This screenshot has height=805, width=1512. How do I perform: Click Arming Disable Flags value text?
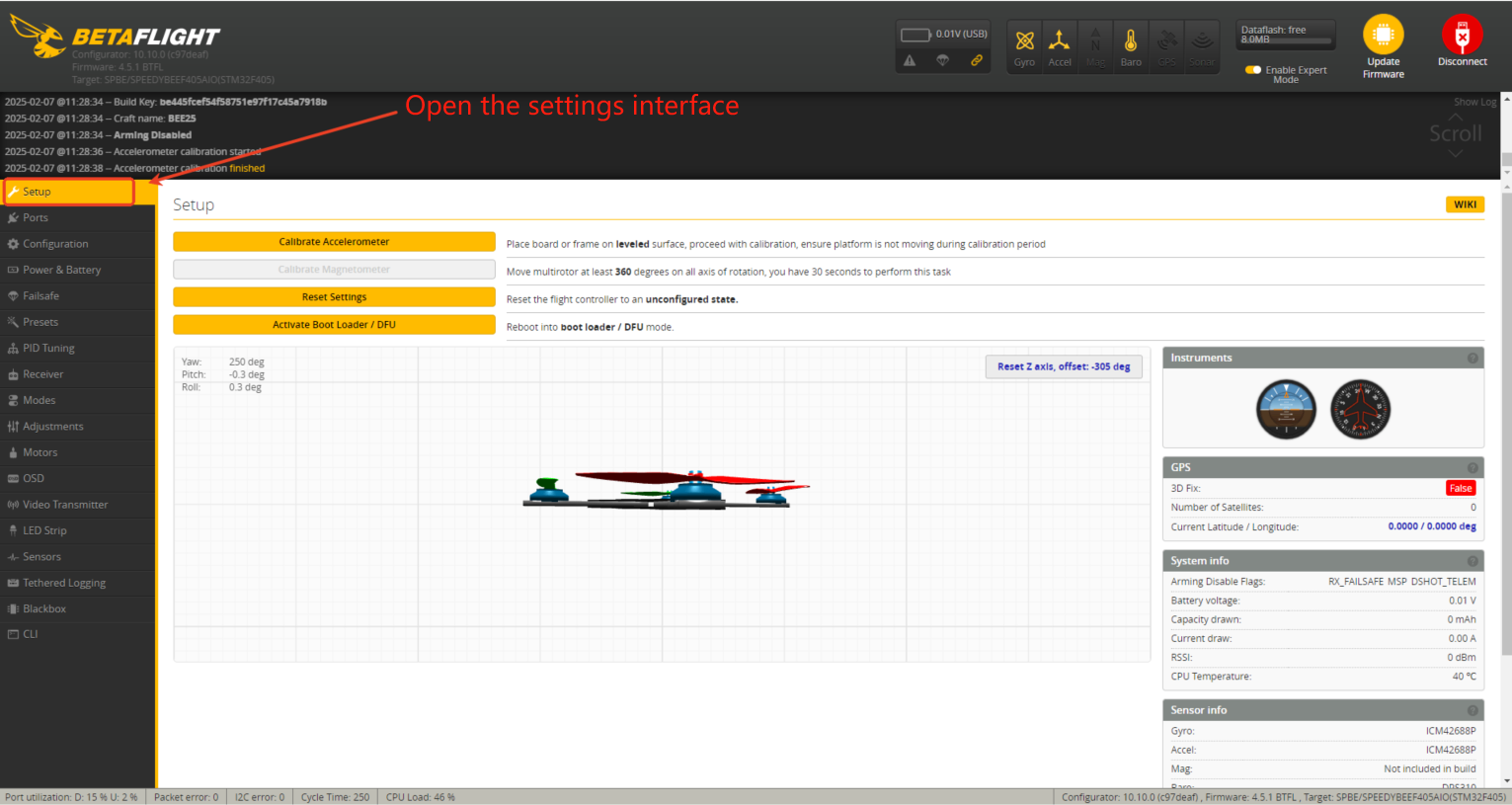click(x=1401, y=582)
